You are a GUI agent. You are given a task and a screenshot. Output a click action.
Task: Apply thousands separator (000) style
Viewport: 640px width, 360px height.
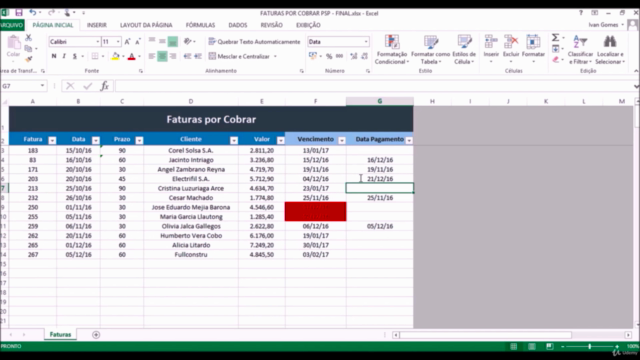point(339,56)
